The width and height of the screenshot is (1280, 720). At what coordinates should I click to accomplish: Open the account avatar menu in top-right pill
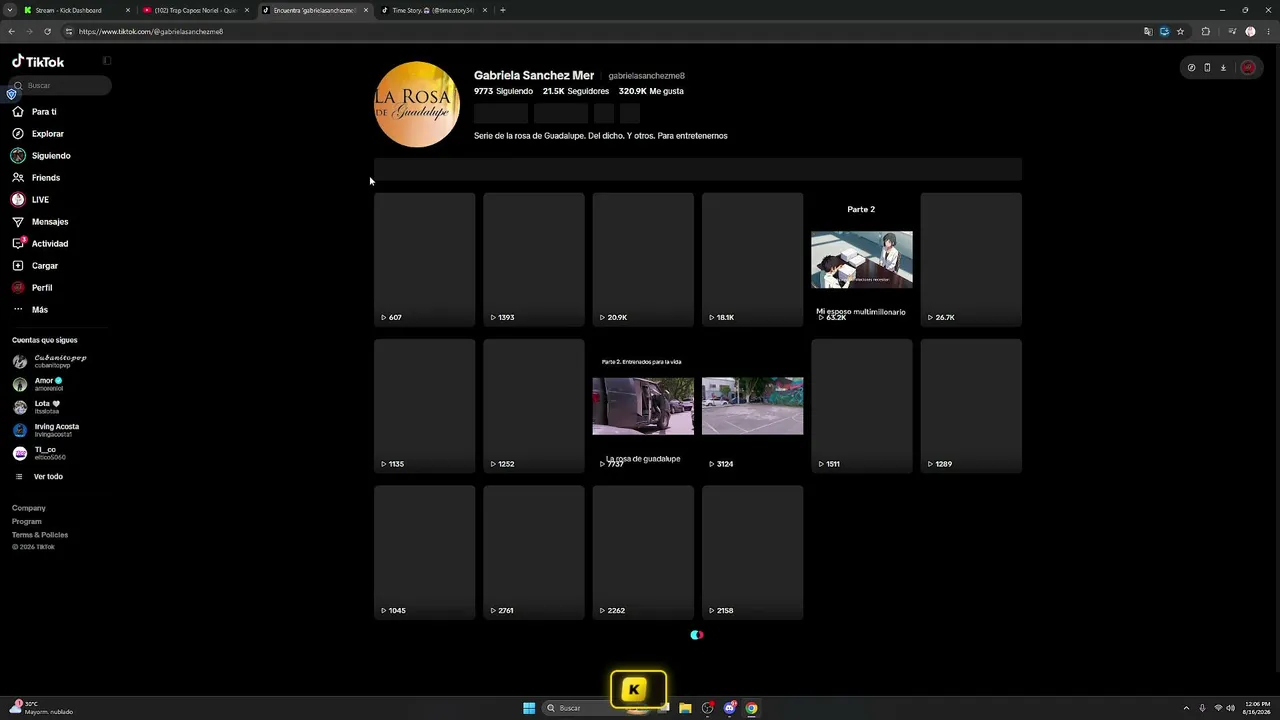tap(1248, 68)
